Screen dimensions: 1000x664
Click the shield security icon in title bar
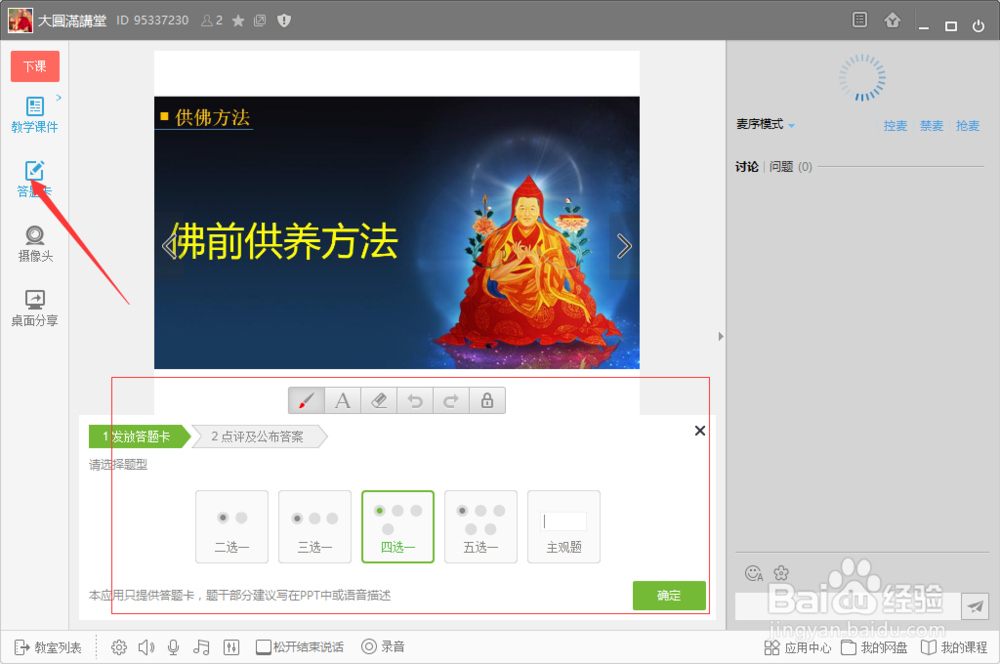click(284, 21)
